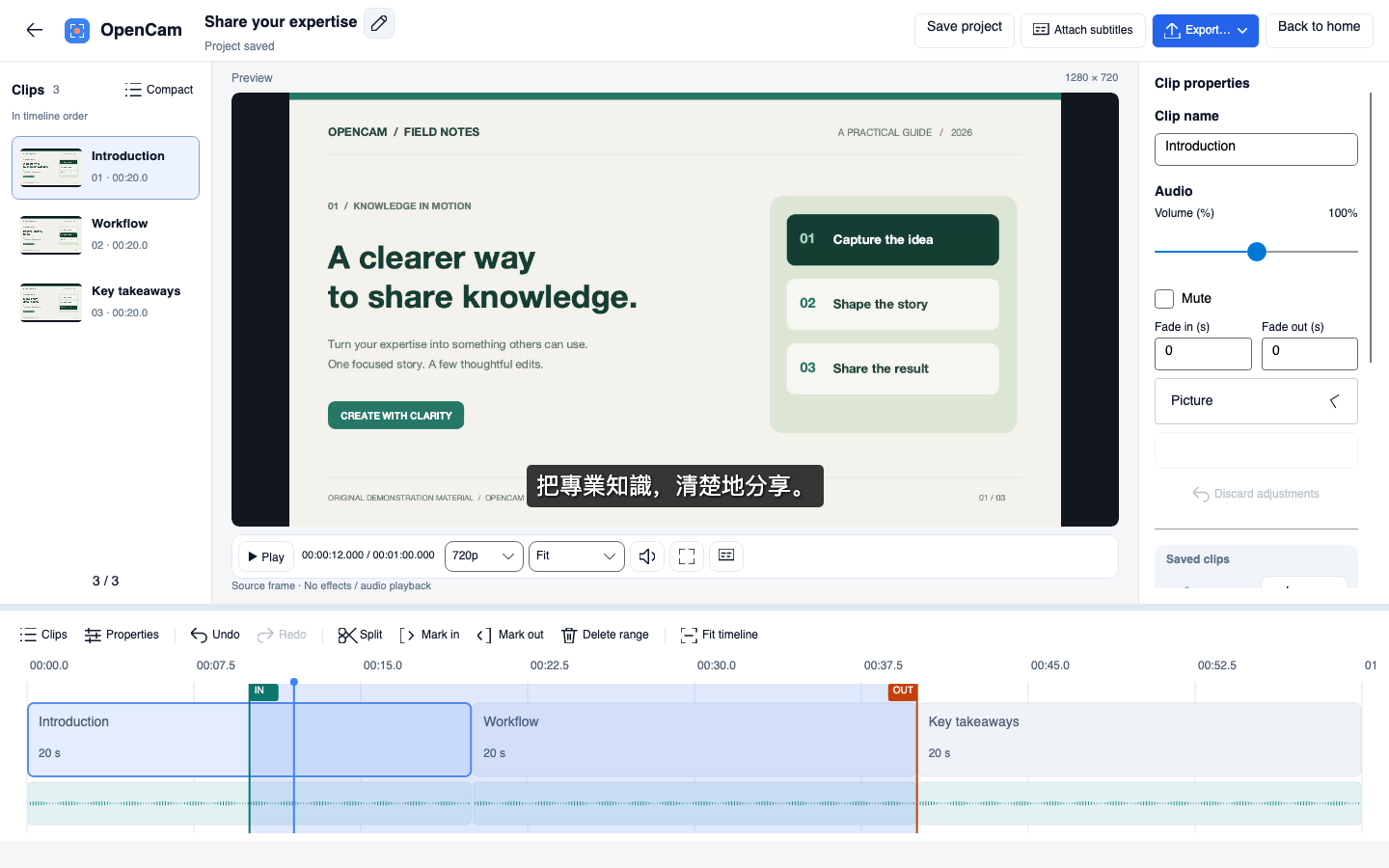Open Properties panel from timeline toolbar
This screenshot has width=1389, height=868.
pos(122,635)
